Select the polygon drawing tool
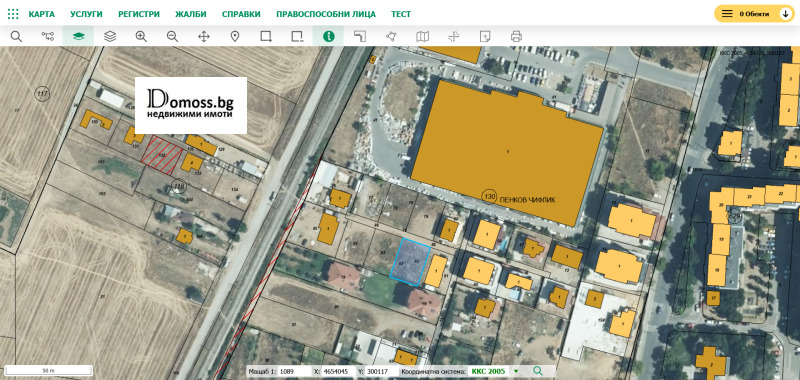This screenshot has height=380, width=800. [x=391, y=36]
